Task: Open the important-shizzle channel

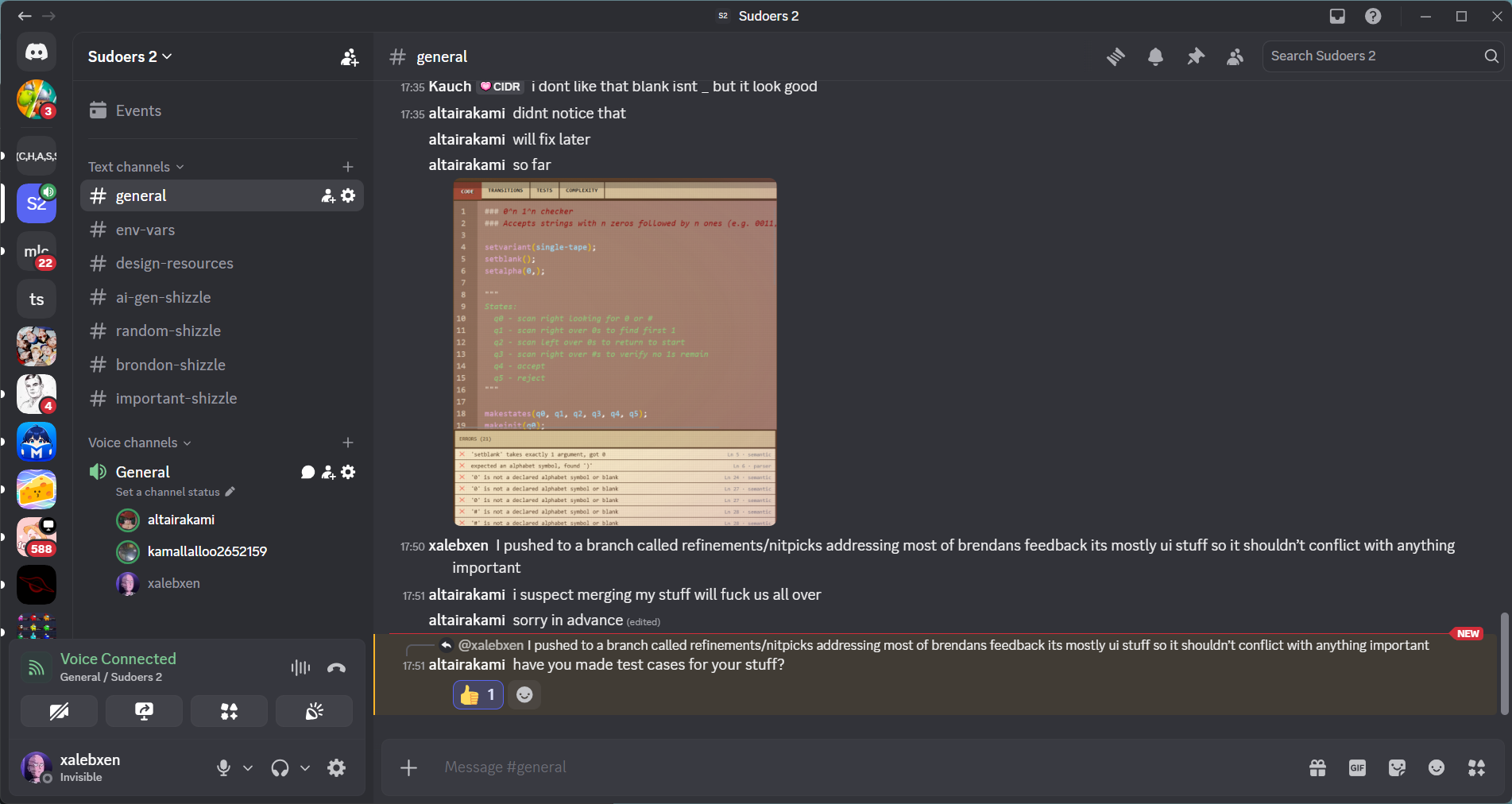Action: (x=222, y=398)
